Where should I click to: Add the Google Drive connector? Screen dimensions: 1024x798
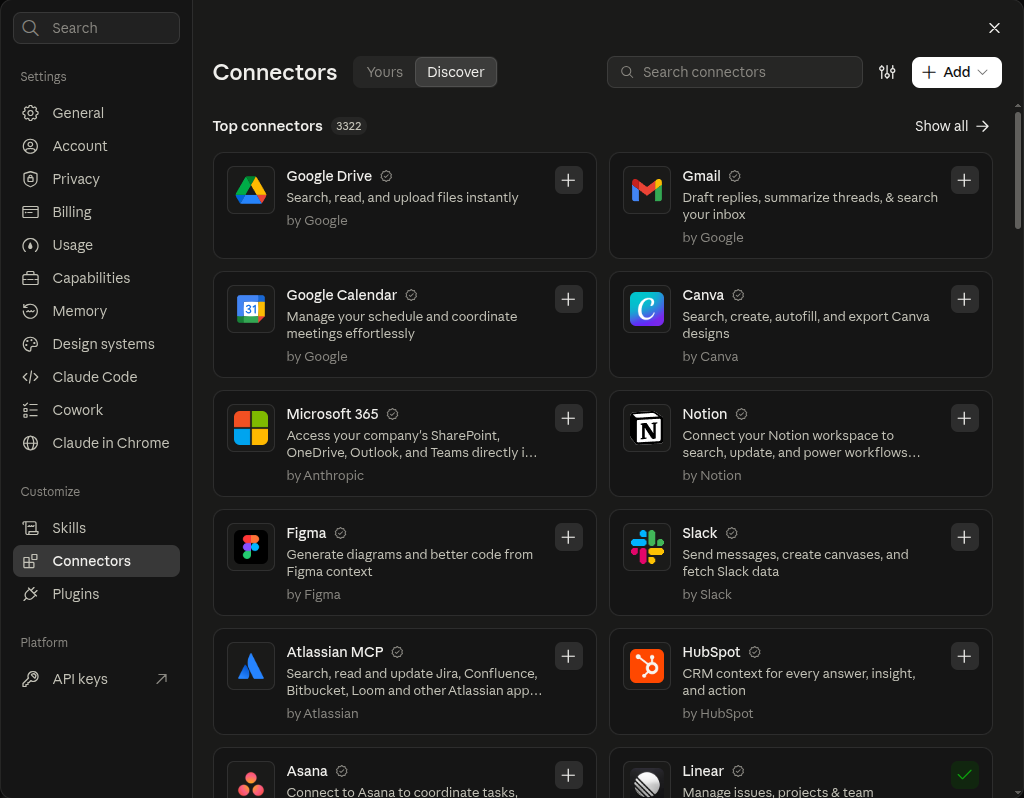point(568,180)
